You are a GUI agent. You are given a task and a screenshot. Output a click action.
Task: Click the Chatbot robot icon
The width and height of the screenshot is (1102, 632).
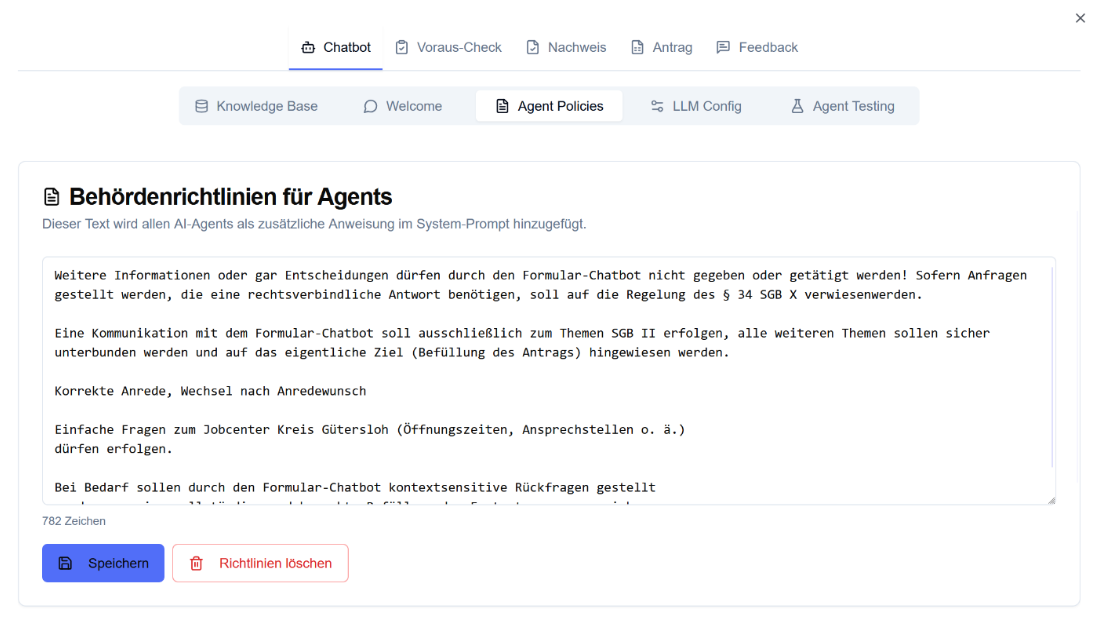(308, 47)
